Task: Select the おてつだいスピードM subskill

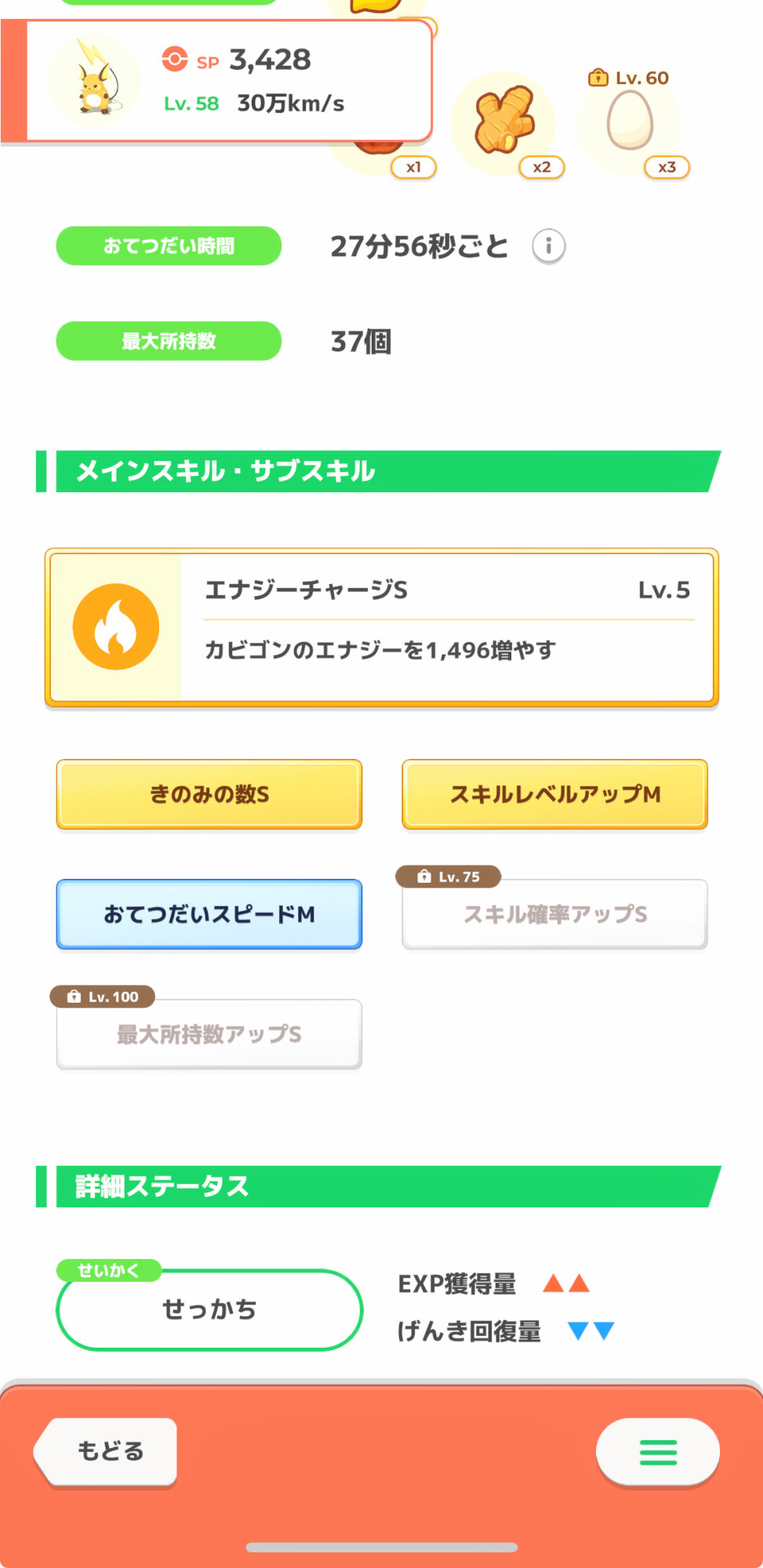Action: click(209, 914)
